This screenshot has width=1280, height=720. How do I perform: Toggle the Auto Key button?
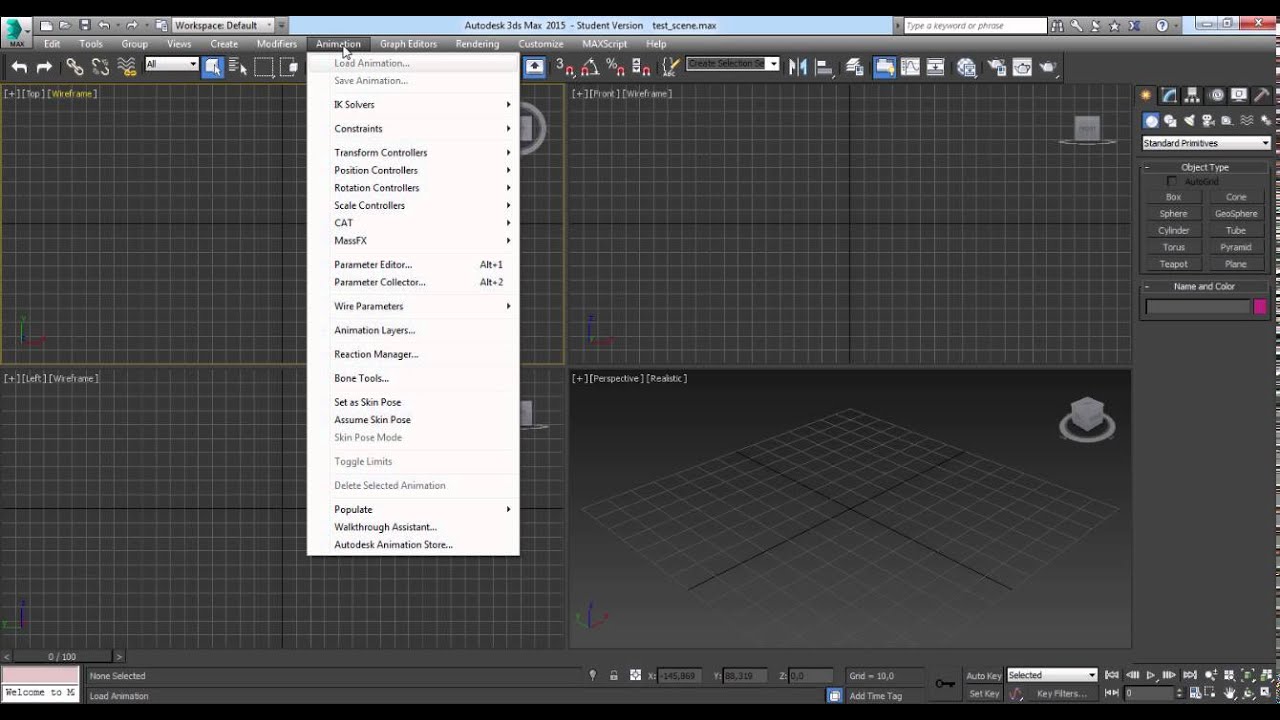tap(984, 676)
